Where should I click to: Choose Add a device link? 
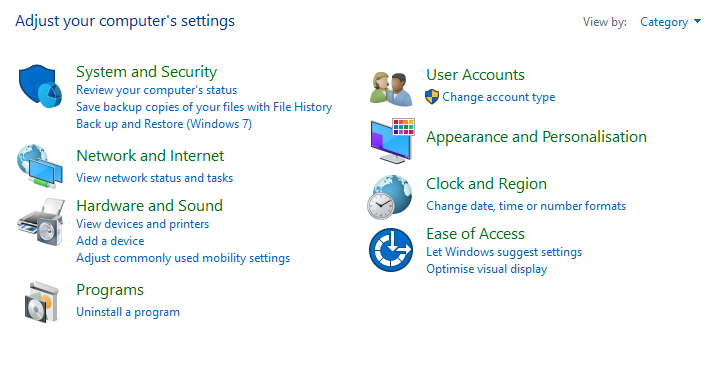110,241
